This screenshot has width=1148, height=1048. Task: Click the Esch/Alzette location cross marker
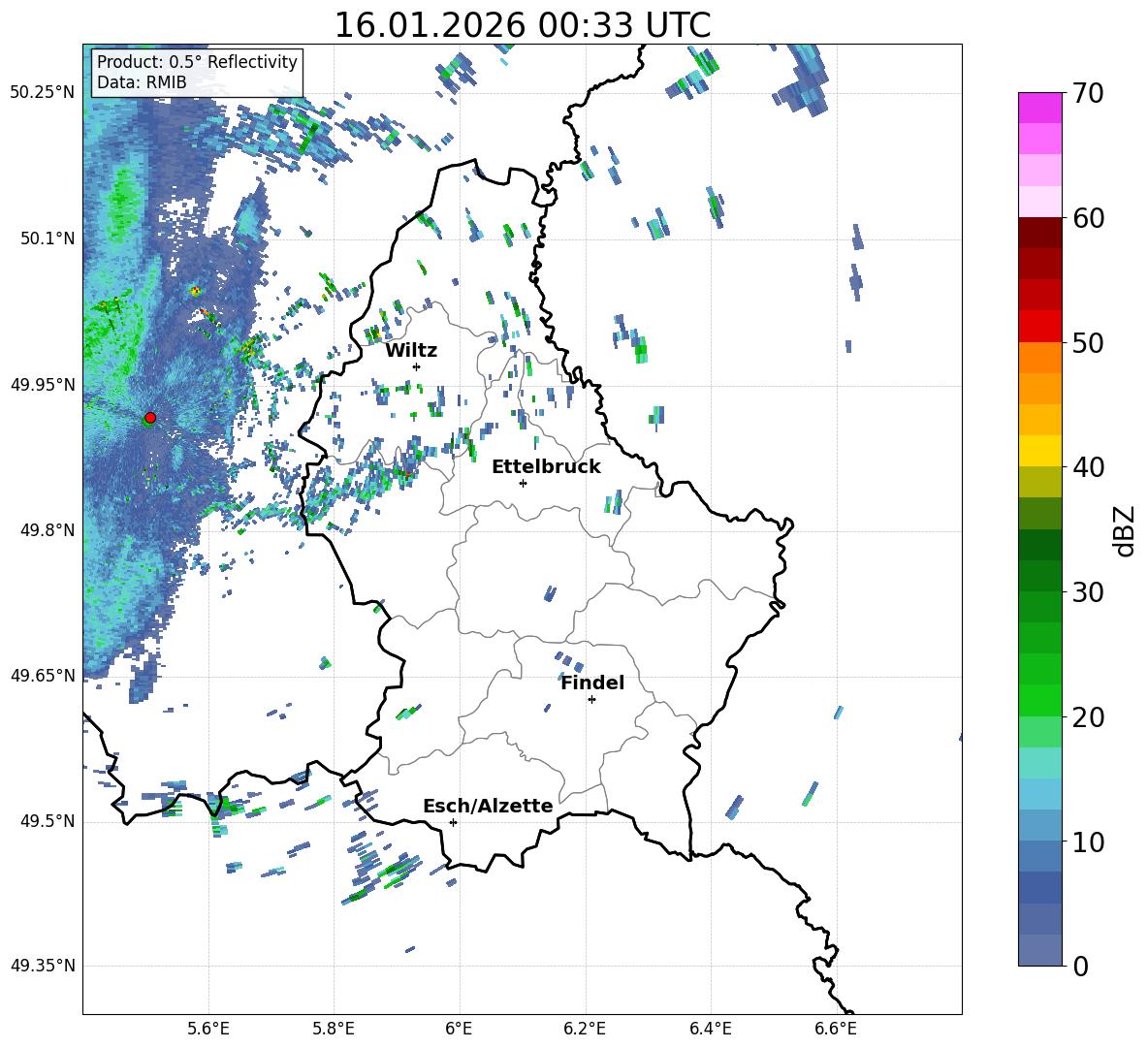[x=453, y=822]
